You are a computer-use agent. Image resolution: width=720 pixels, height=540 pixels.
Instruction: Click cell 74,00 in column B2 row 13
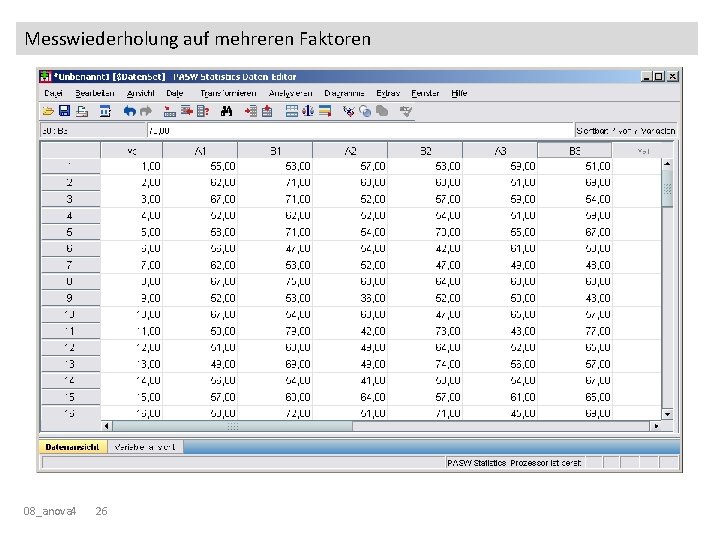(425, 364)
